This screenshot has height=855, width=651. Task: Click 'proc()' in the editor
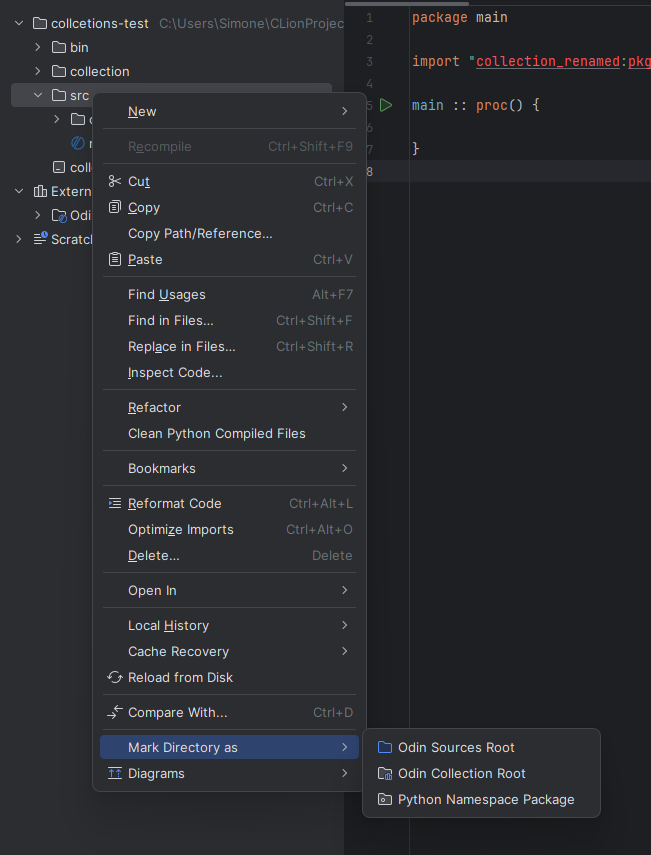499,105
